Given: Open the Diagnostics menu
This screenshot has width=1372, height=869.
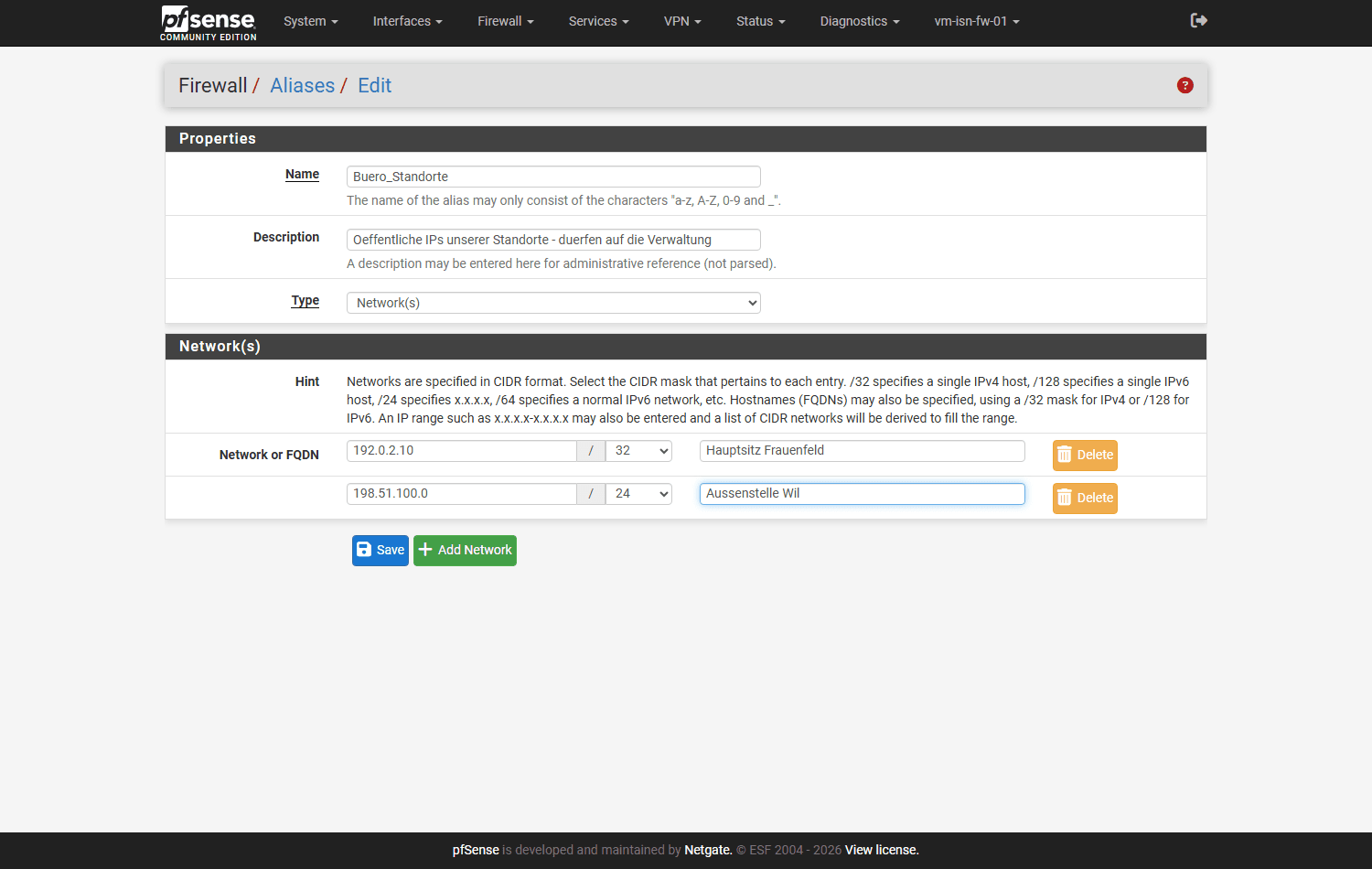Looking at the screenshot, I should click(860, 21).
